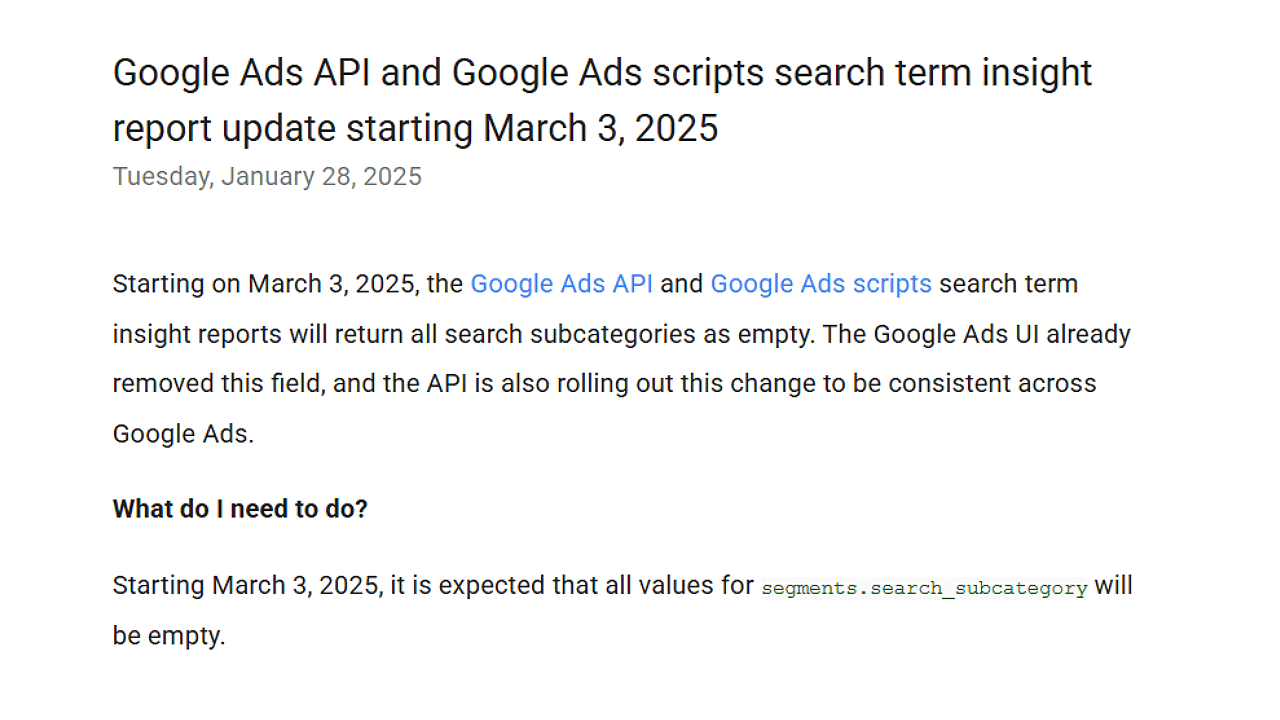Click the headline's first line beginning "Google Ads API and"
1280x720 pixels.
pyautogui.click(x=602, y=73)
